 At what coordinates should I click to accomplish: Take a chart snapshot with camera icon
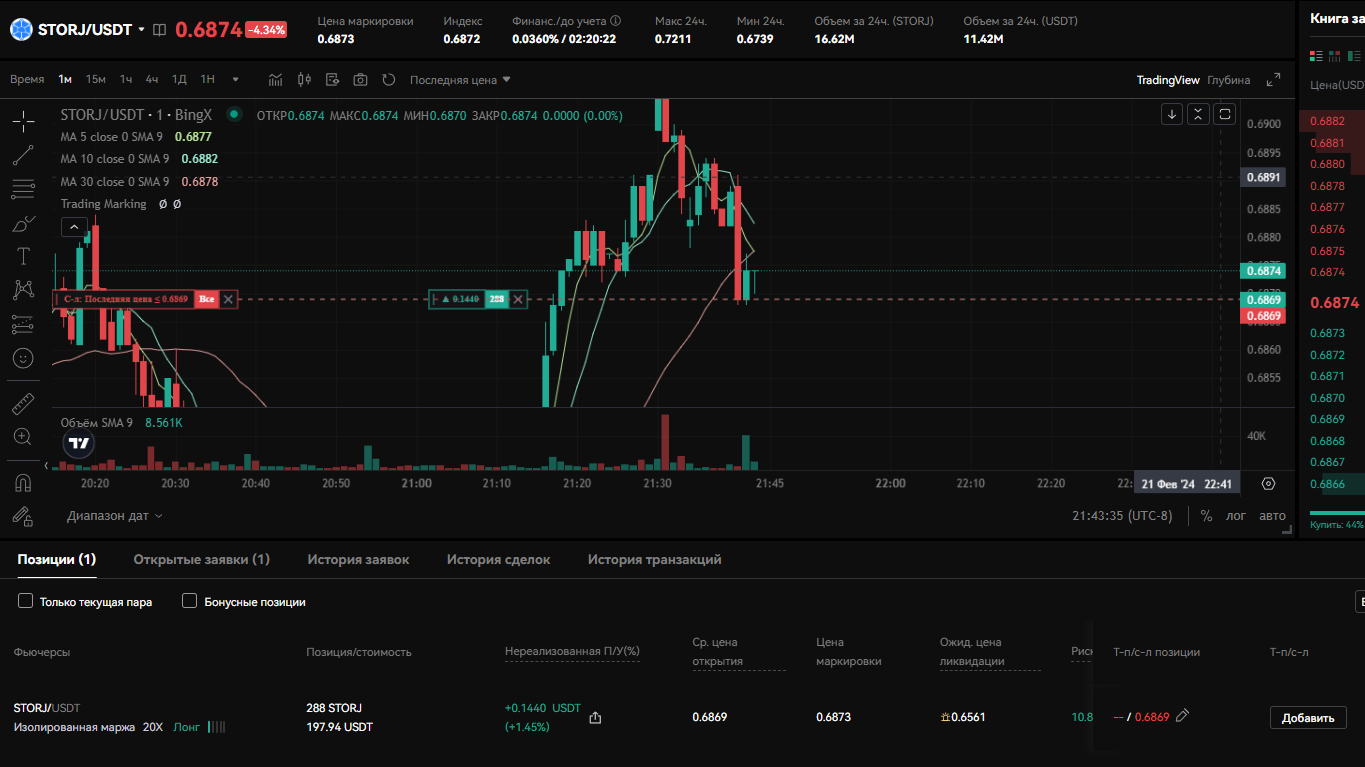point(360,79)
